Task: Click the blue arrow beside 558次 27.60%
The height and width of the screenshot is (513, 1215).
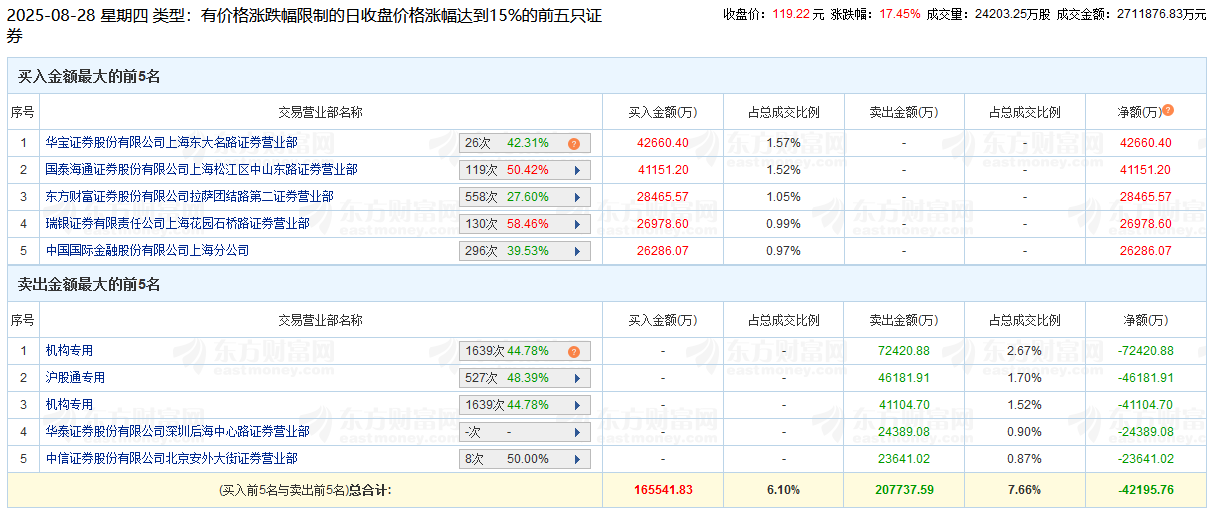Action: click(577, 197)
